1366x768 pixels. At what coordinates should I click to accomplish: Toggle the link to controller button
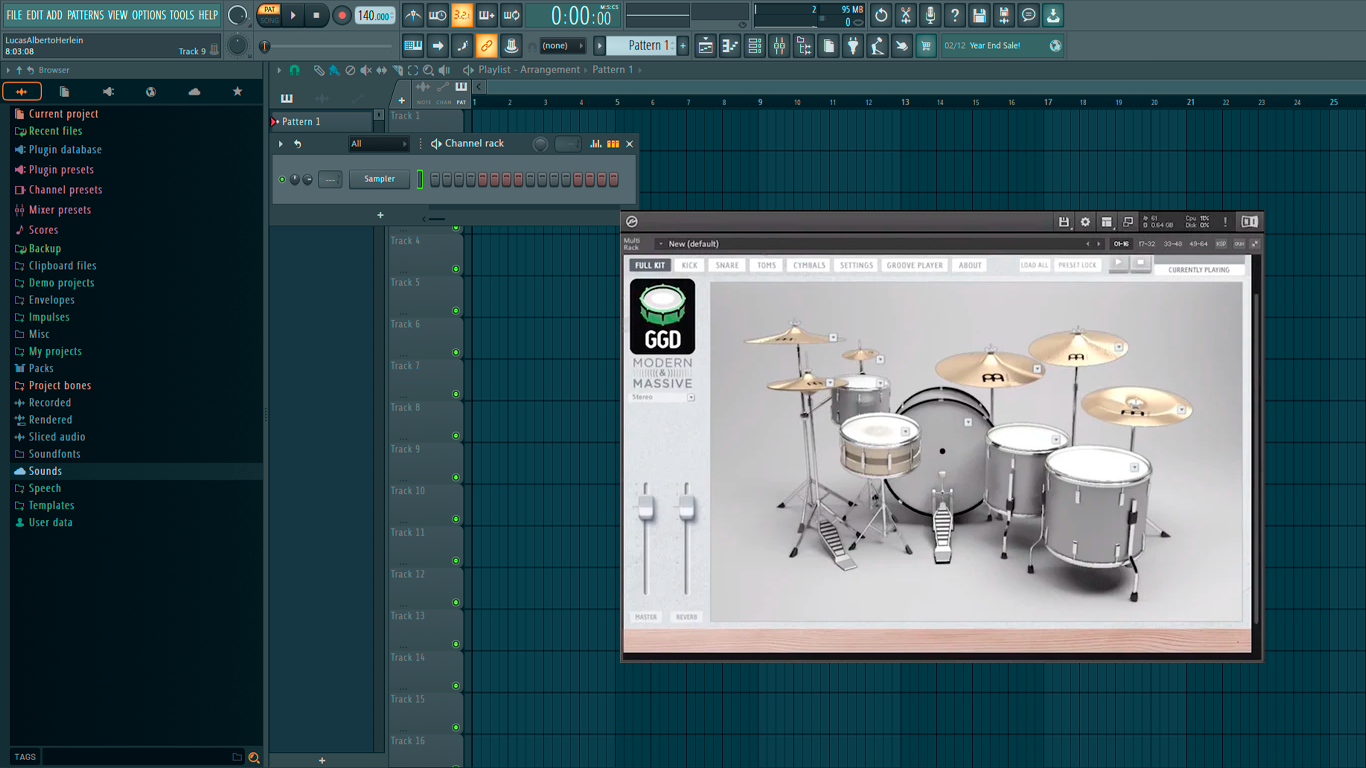(x=486, y=46)
